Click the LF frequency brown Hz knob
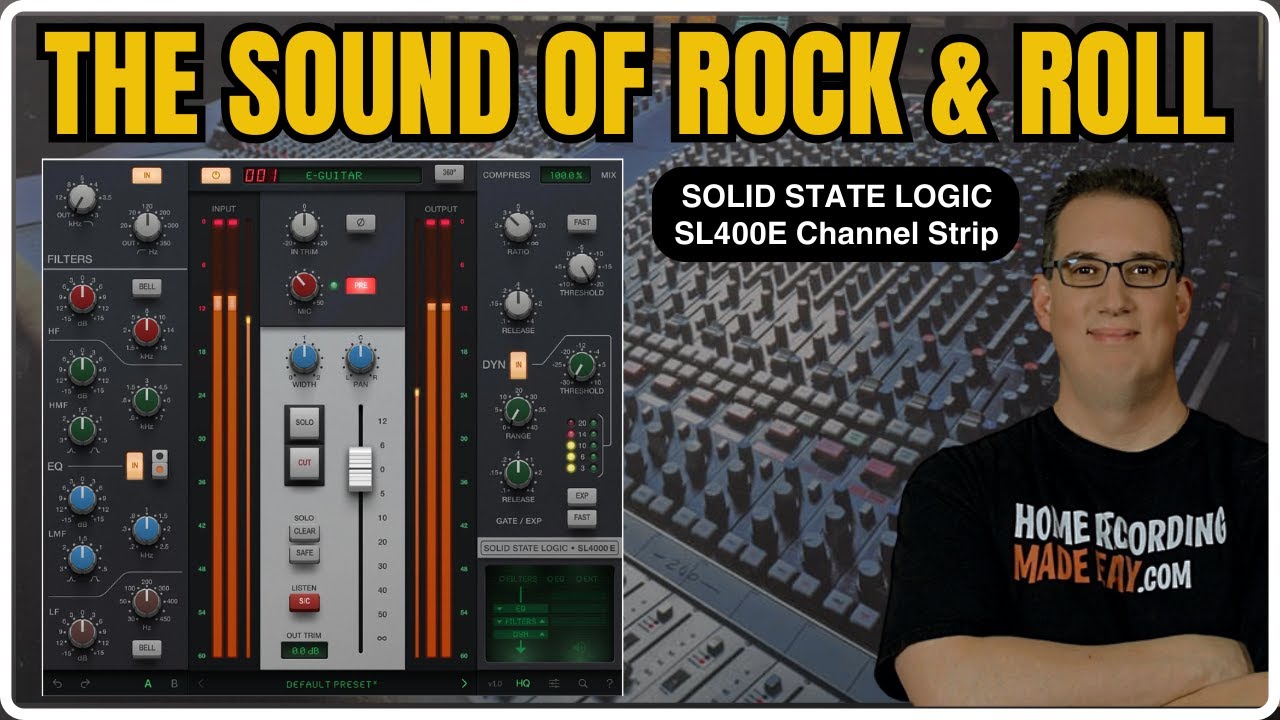 click(147, 602)
